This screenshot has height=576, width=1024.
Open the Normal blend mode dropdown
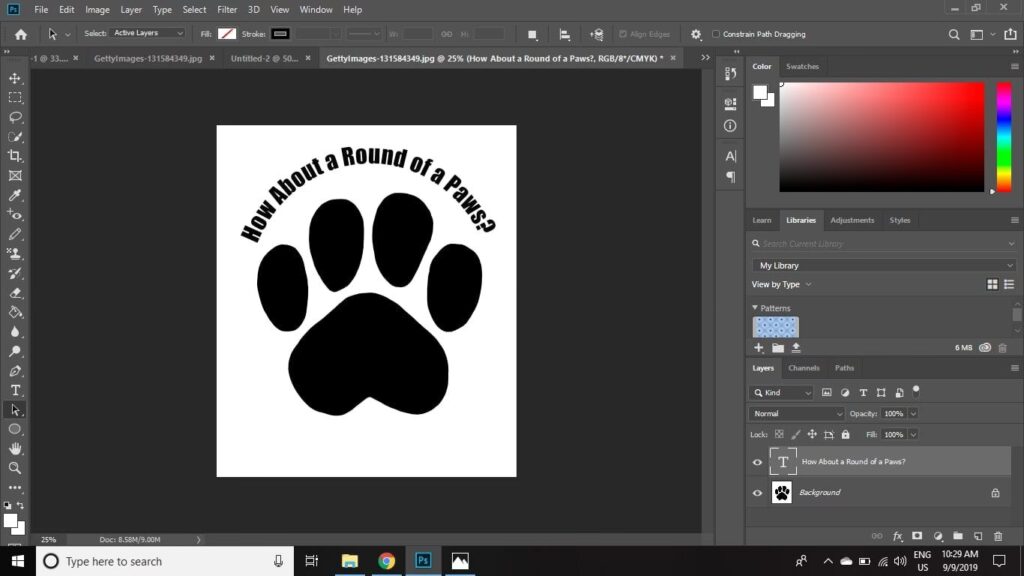[x=797, y=414]
